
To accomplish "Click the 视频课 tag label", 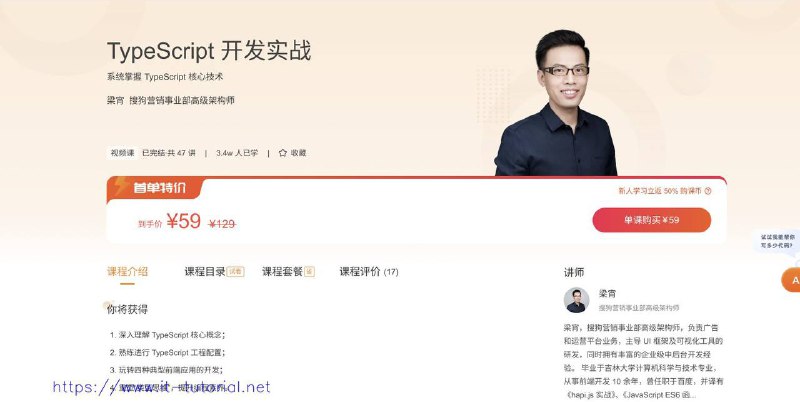I will pos(122,153).
